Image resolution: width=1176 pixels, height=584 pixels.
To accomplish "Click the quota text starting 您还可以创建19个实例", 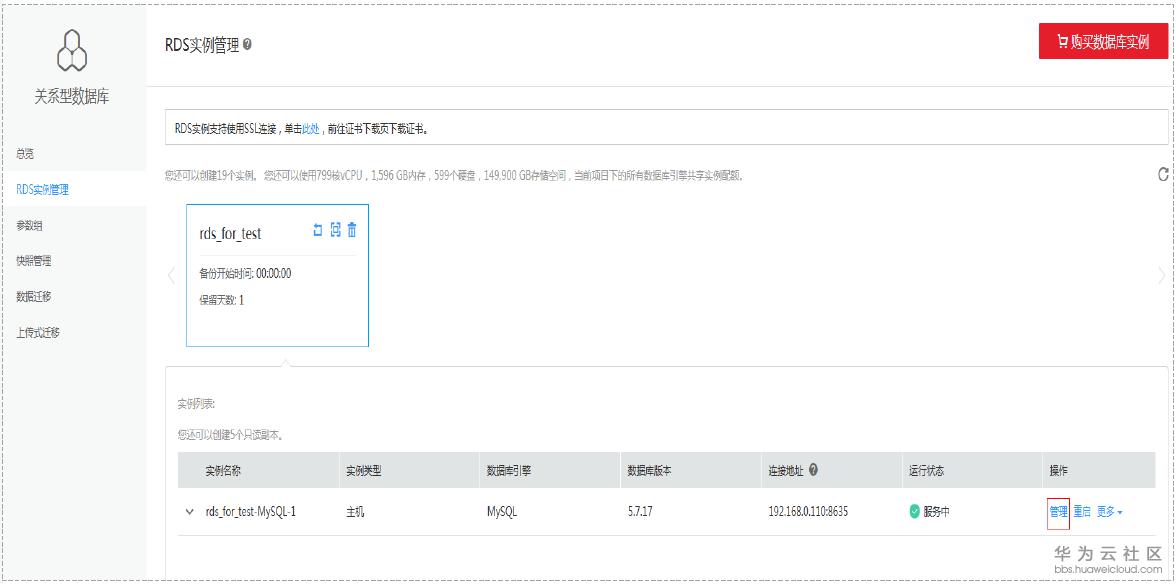I will tap(454, 175).
